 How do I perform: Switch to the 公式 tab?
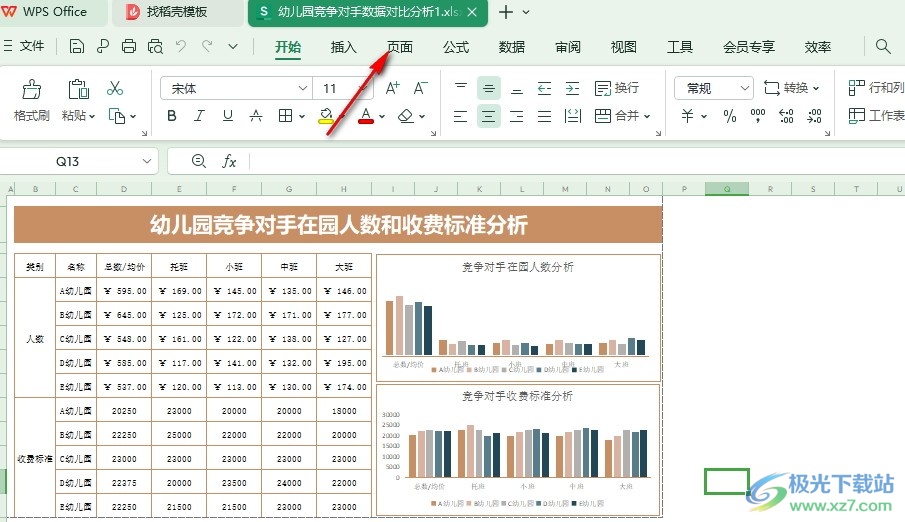click(x=455, y=47)
